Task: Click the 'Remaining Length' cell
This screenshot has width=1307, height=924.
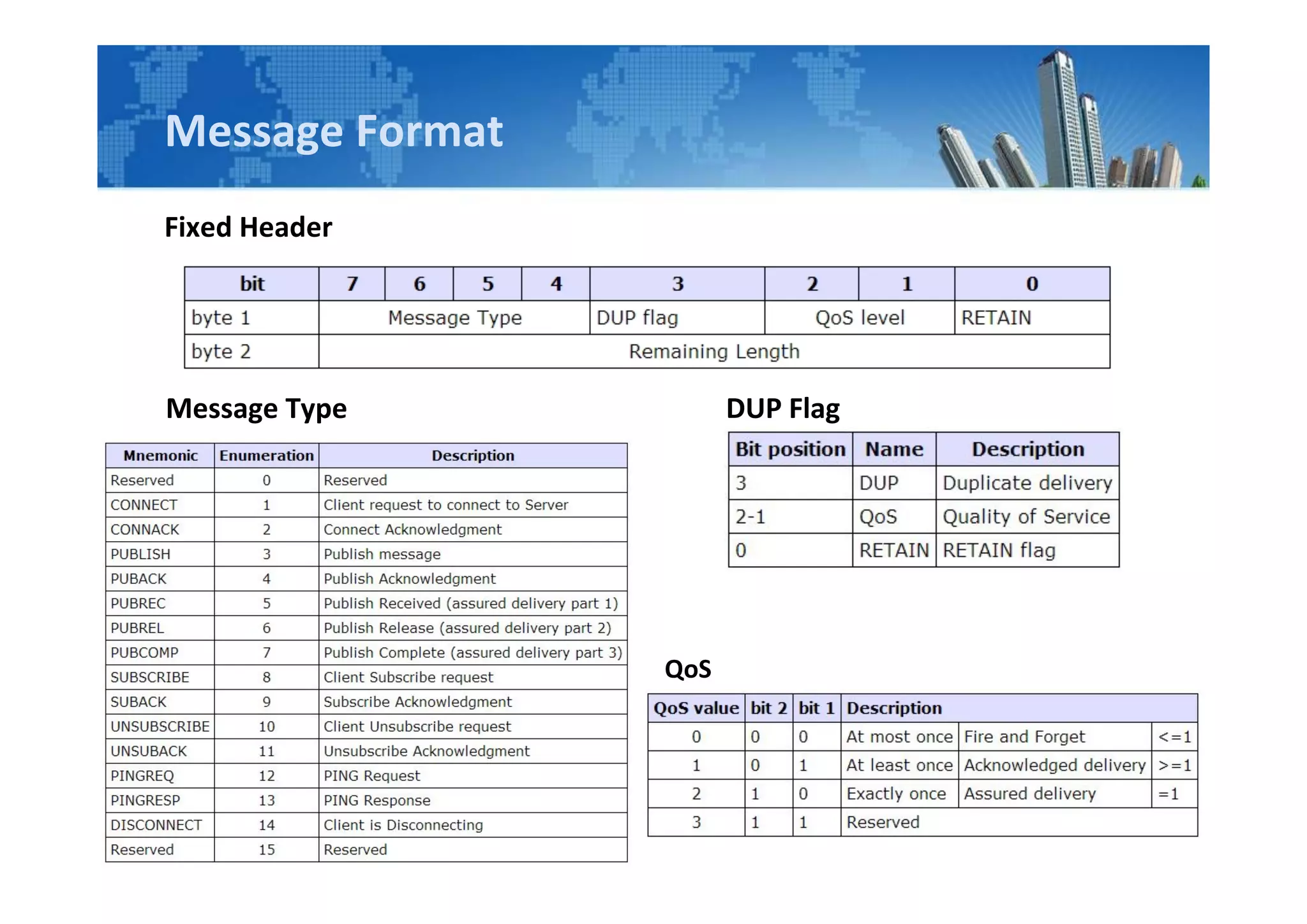Action: pyautogui.click(x=714, y=352)
